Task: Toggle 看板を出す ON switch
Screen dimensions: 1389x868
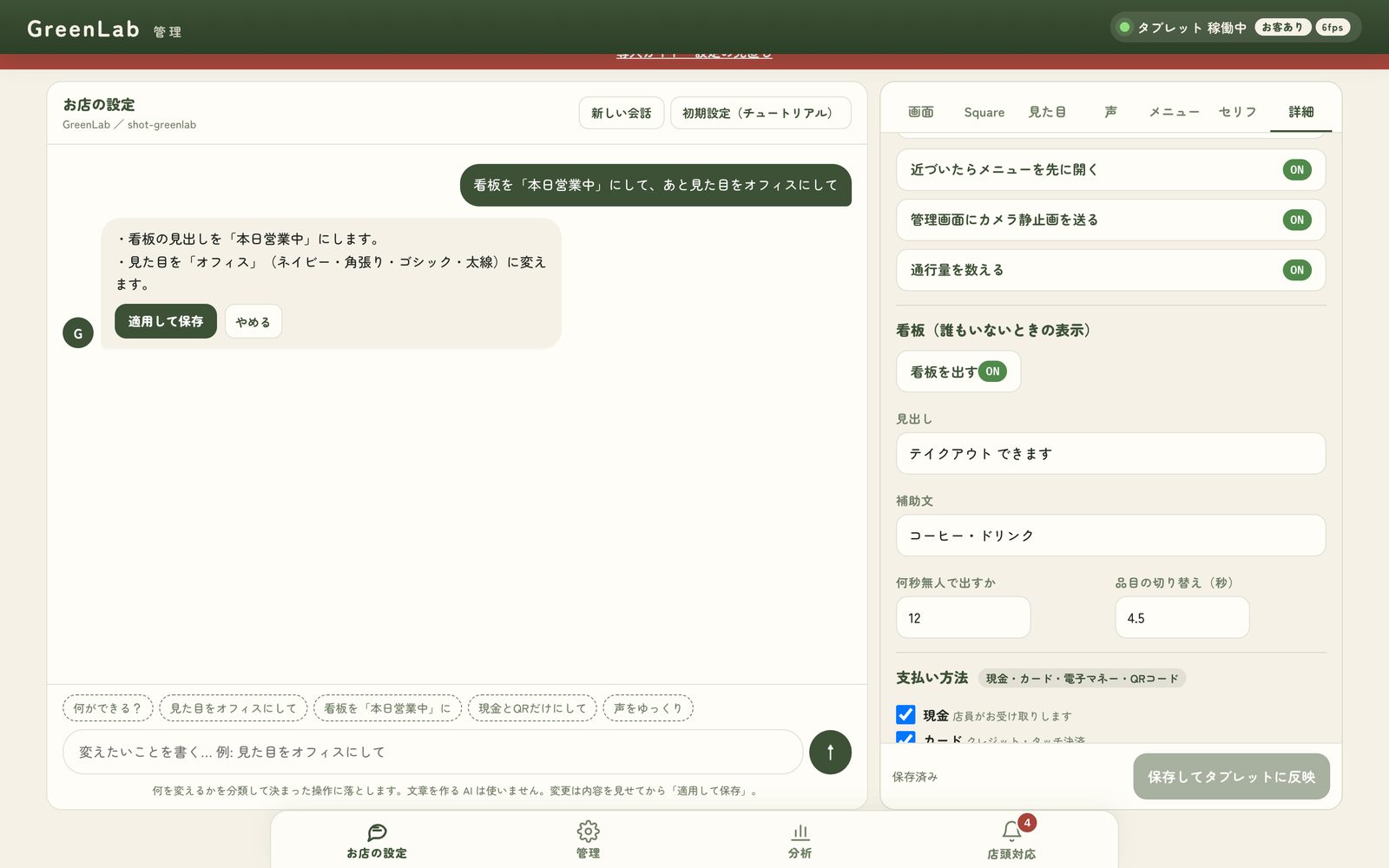Action: pyautogui.click(x=992, y=372)
